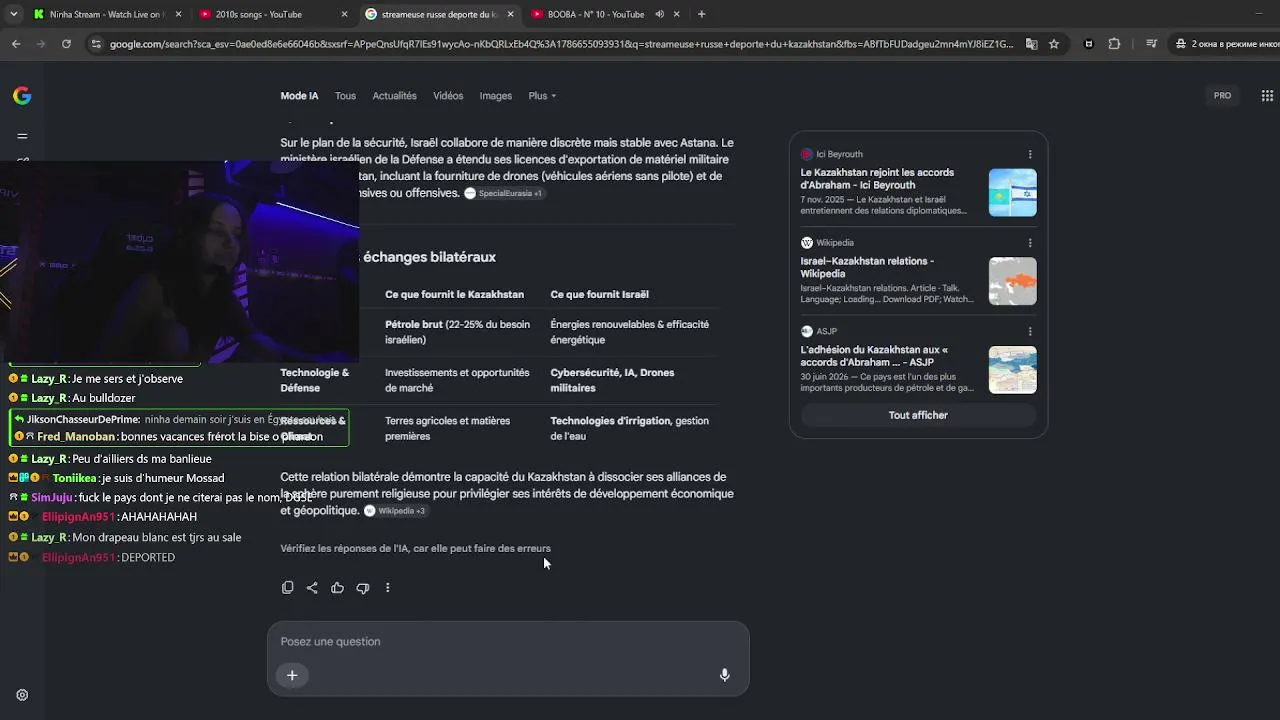Switch to the Vidéos tab
The image size is (1280, 720).
pyautogui.click(x=448, y=96)
